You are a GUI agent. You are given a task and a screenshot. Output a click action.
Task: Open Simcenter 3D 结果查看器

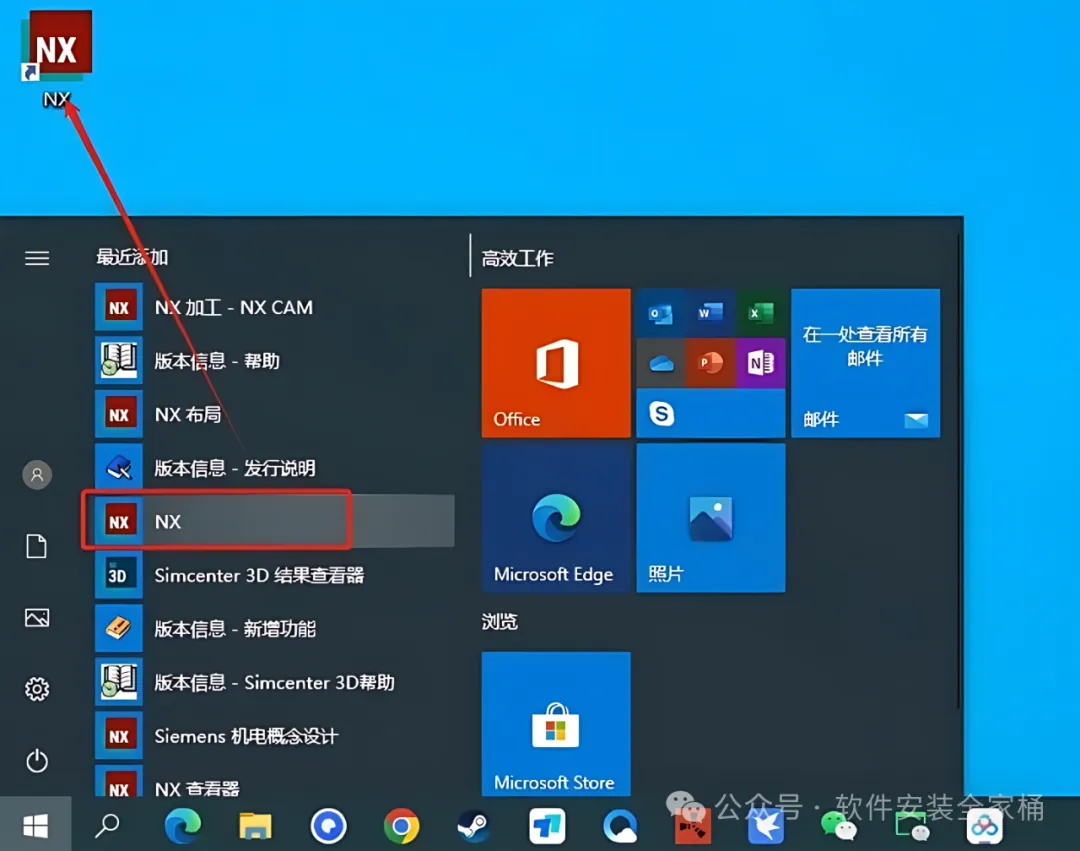(274, 575)
